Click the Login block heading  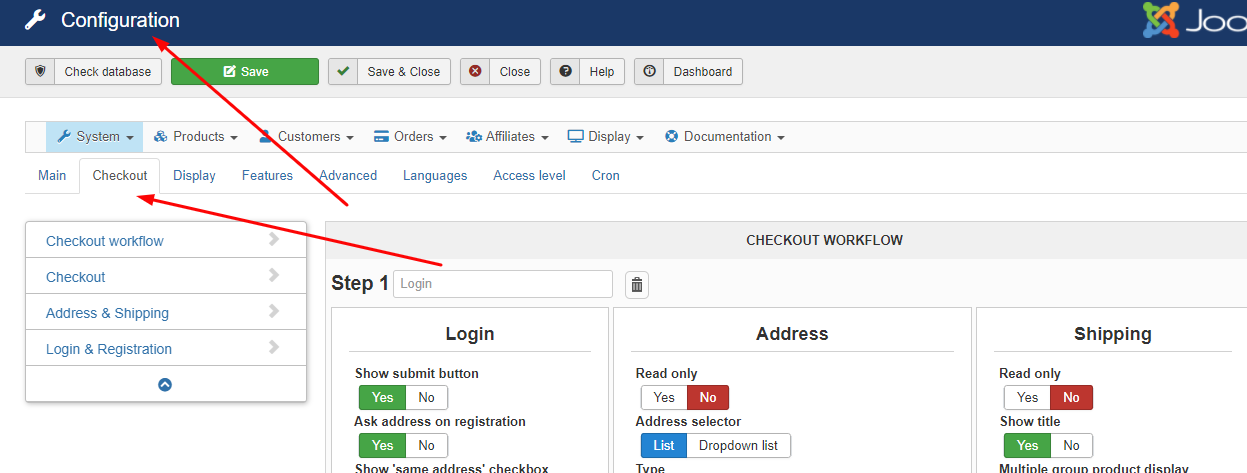470,334
